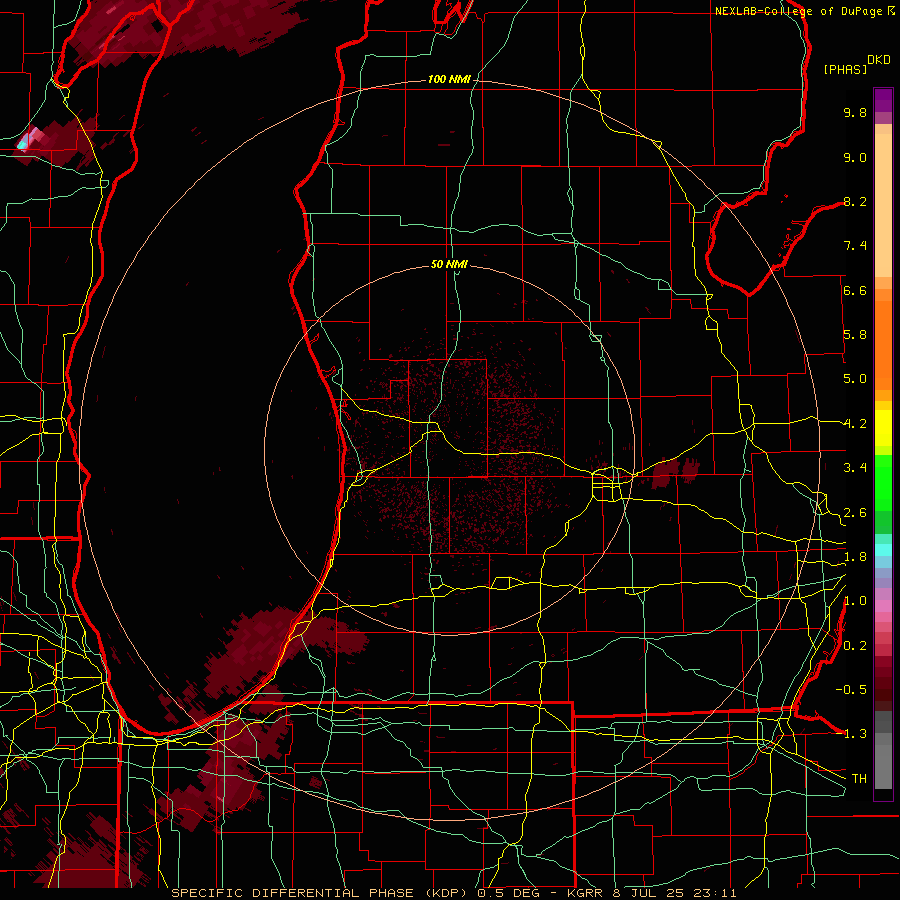Click the 8.2 scale value
This screenshot has width=900, height=900.
[x=855, y=201]
